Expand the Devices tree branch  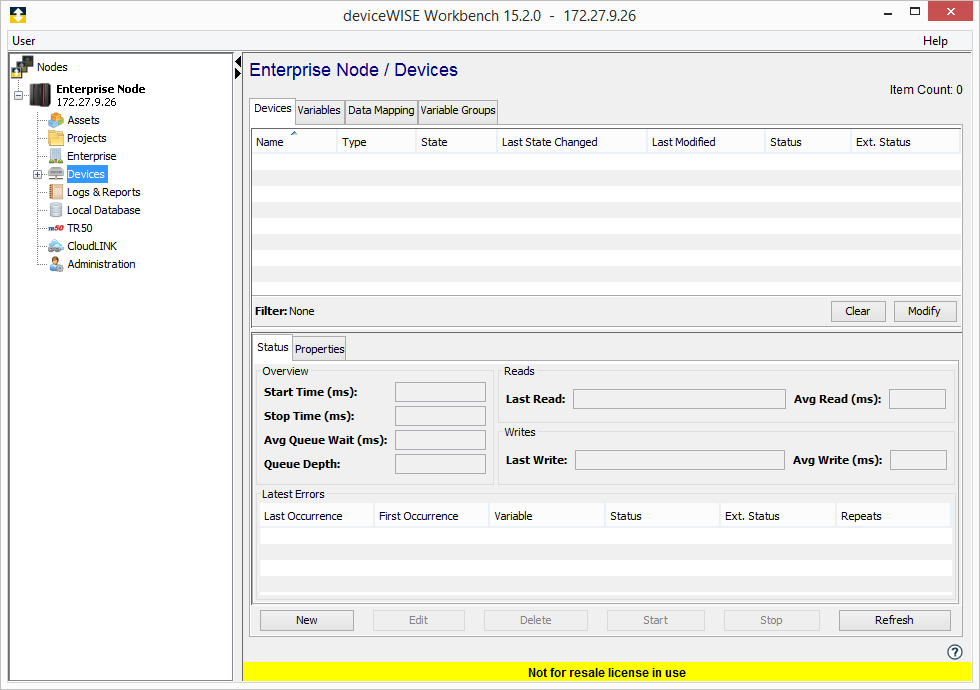(x=38, y=174)
